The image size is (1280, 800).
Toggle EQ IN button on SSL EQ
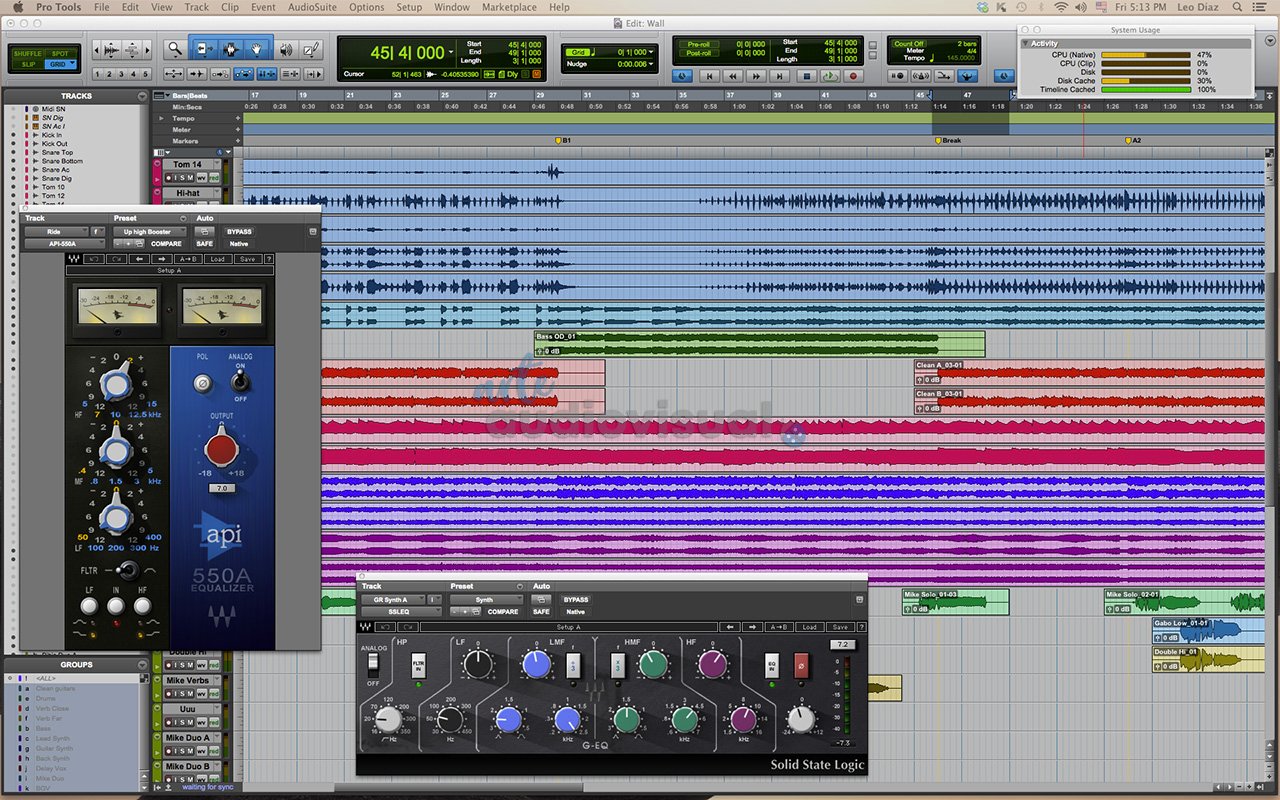[x=771, y=666]
